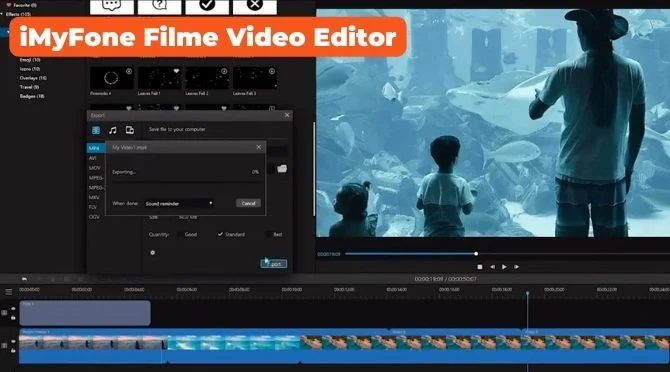Select Good quality option
670x372 pixels.
(187, 234)
